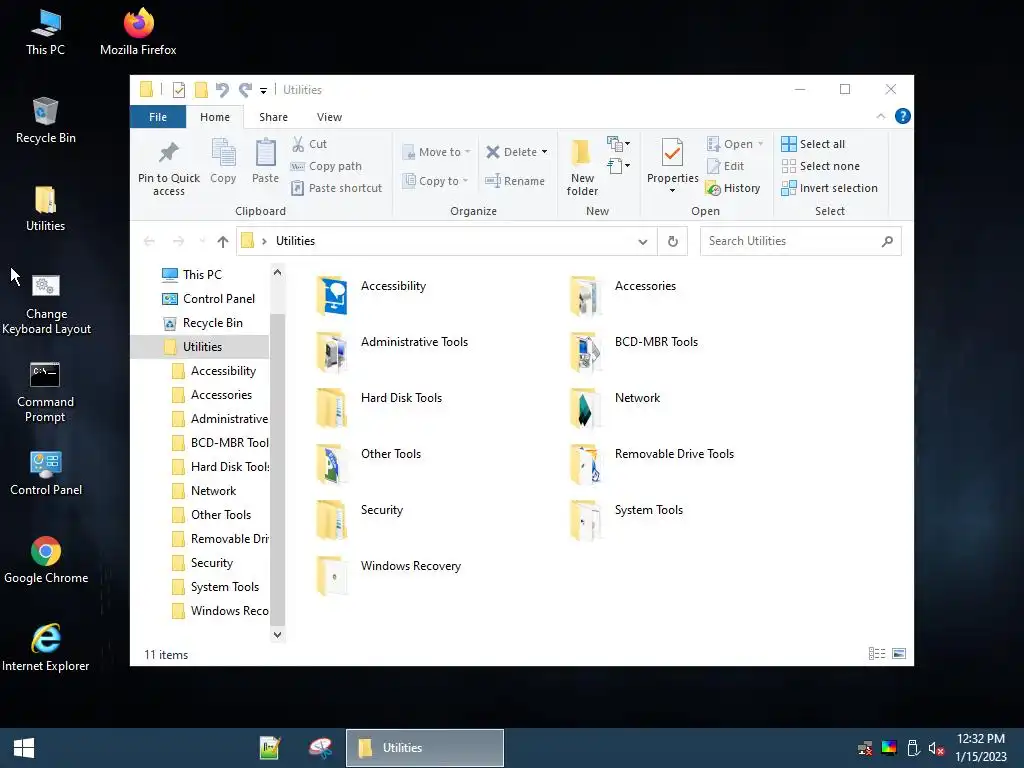This screenshot has height=768, width=1024.
Task: Open the Delete options arrow
Action: pyautogui.click(x=544, y=152)
